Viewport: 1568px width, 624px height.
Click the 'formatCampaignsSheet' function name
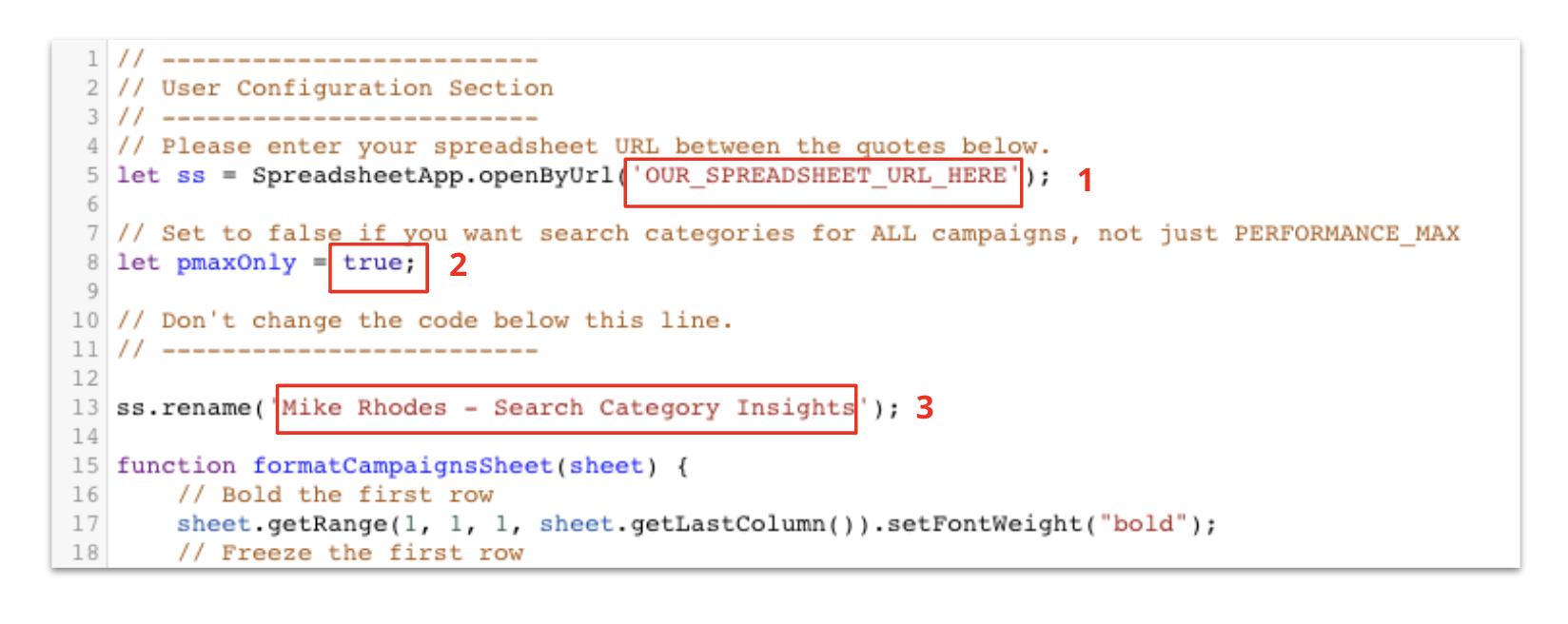(x=402, y=466)
